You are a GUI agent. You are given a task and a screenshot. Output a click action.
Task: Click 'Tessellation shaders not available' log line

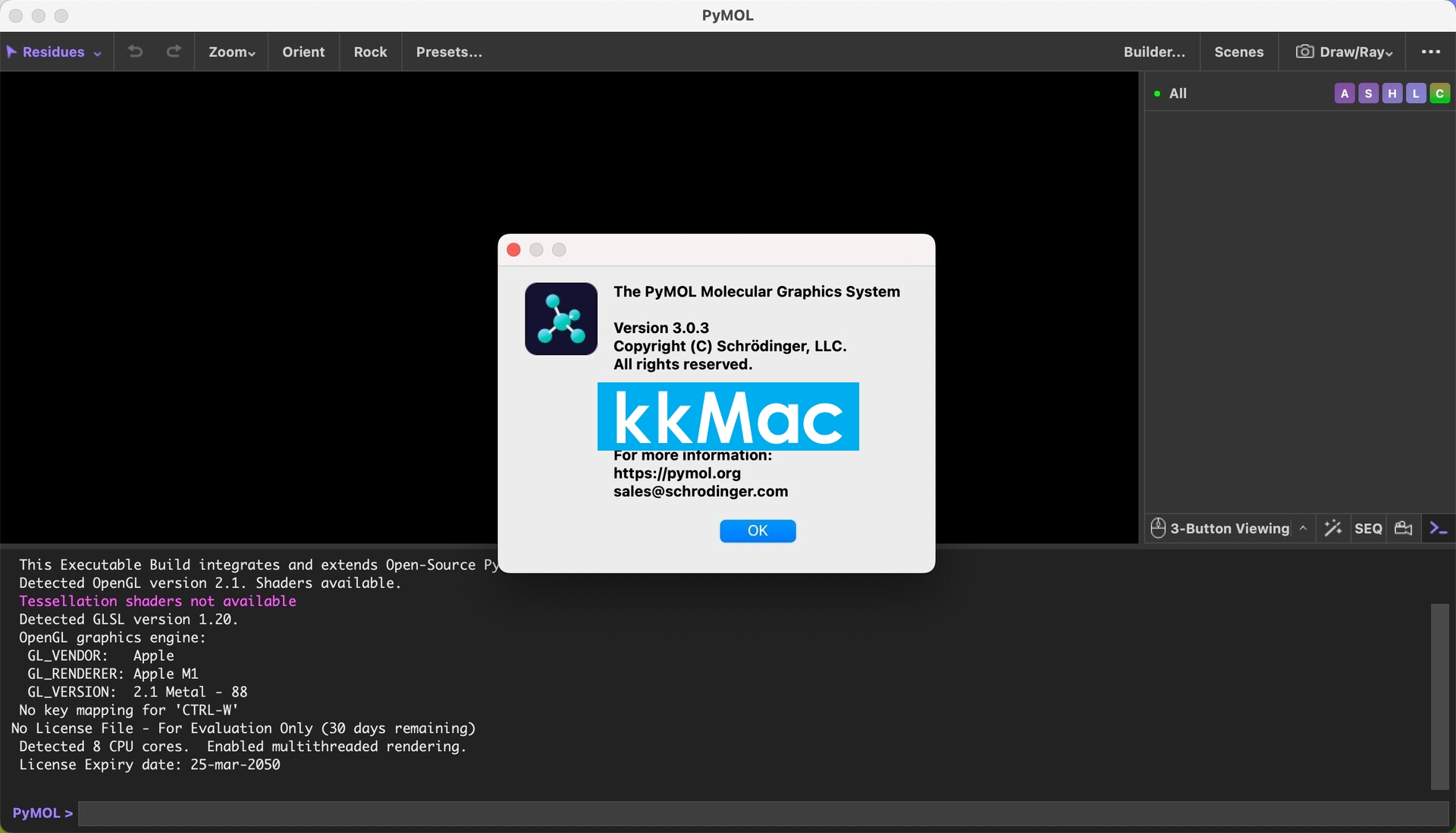coord(158,601)
